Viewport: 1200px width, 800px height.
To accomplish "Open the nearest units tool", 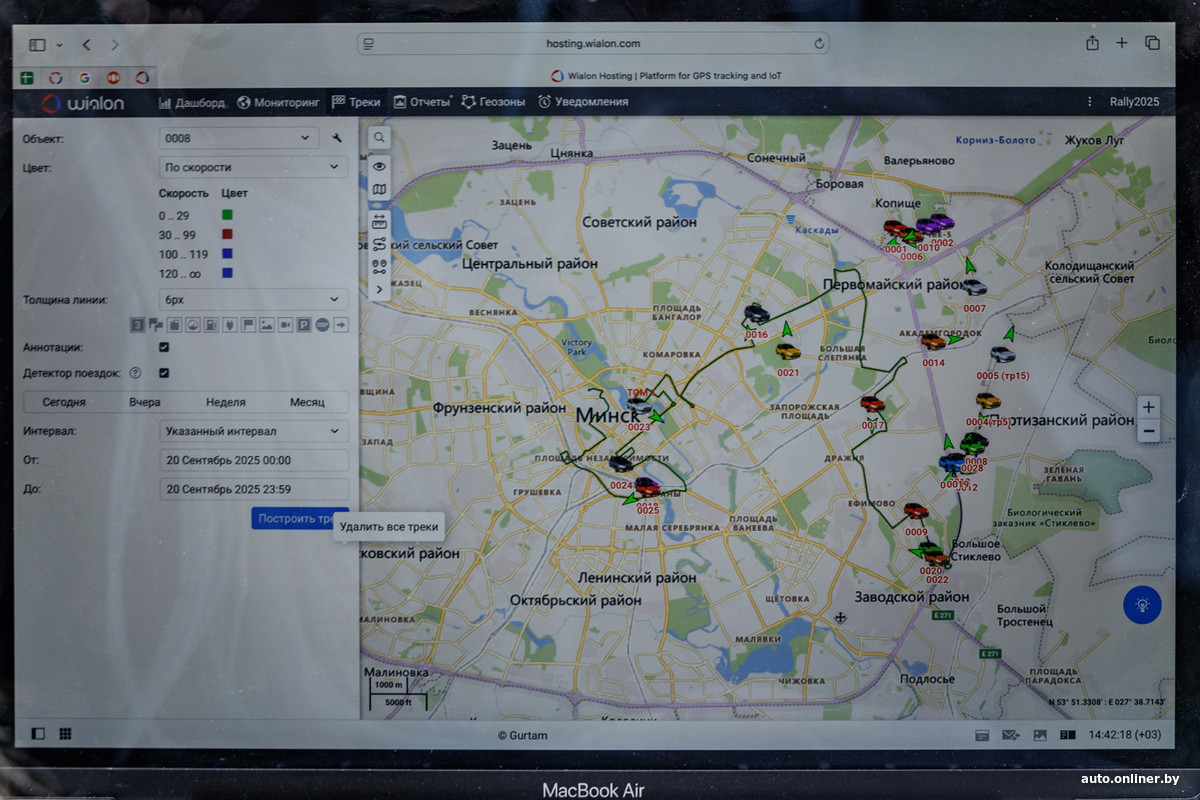I will 380,267.
